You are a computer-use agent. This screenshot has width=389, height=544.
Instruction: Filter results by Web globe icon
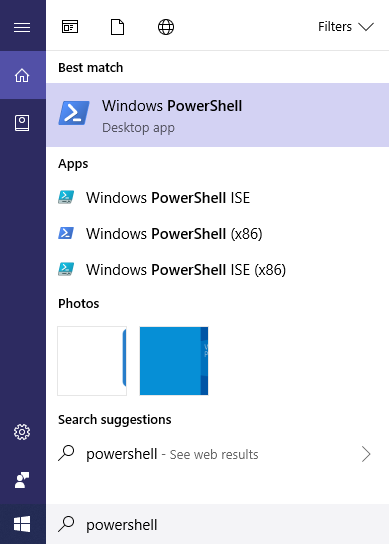coord(166,27)
